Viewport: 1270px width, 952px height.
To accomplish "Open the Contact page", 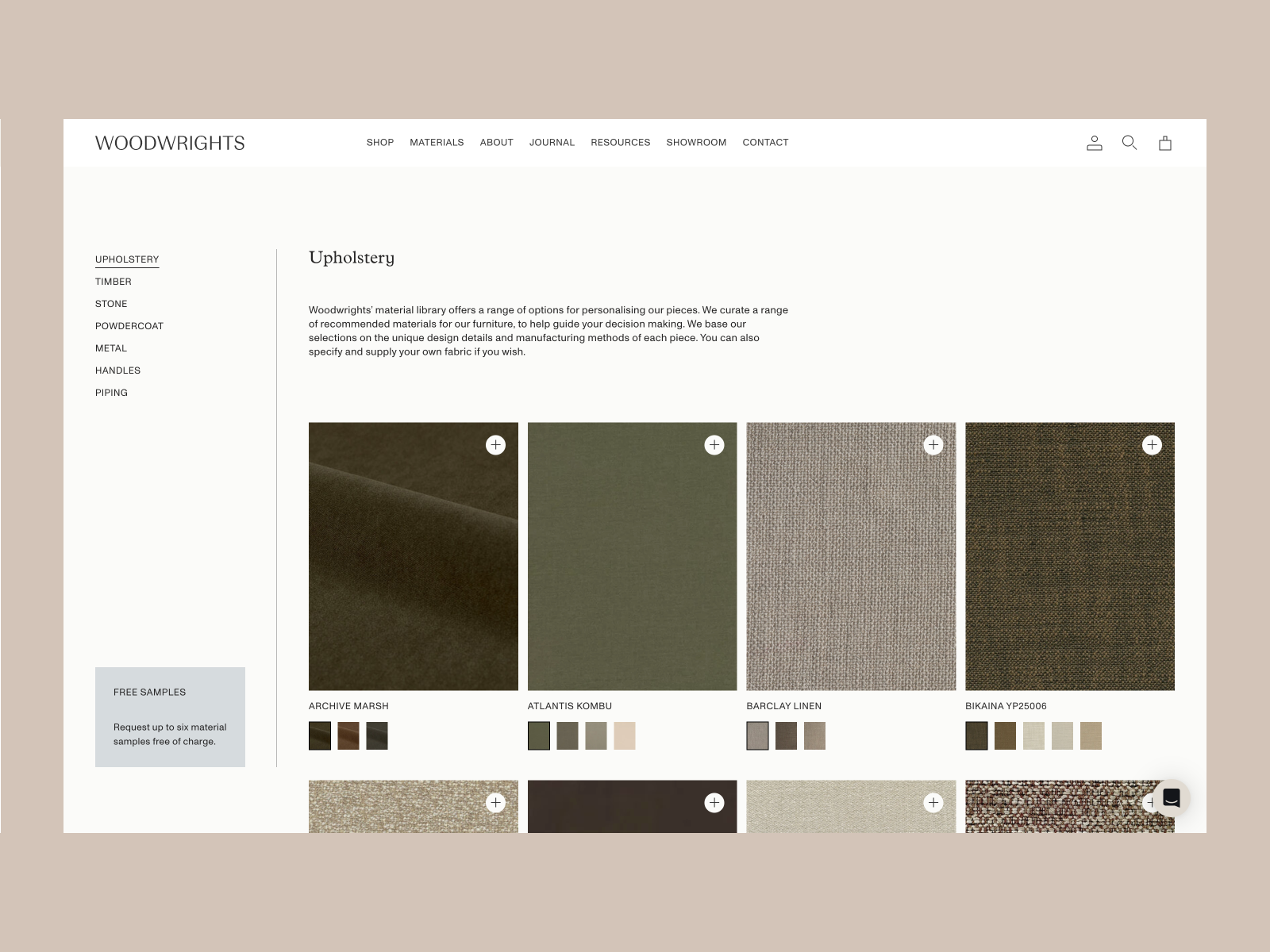I will pyautogui.click(x=765, y=143).
